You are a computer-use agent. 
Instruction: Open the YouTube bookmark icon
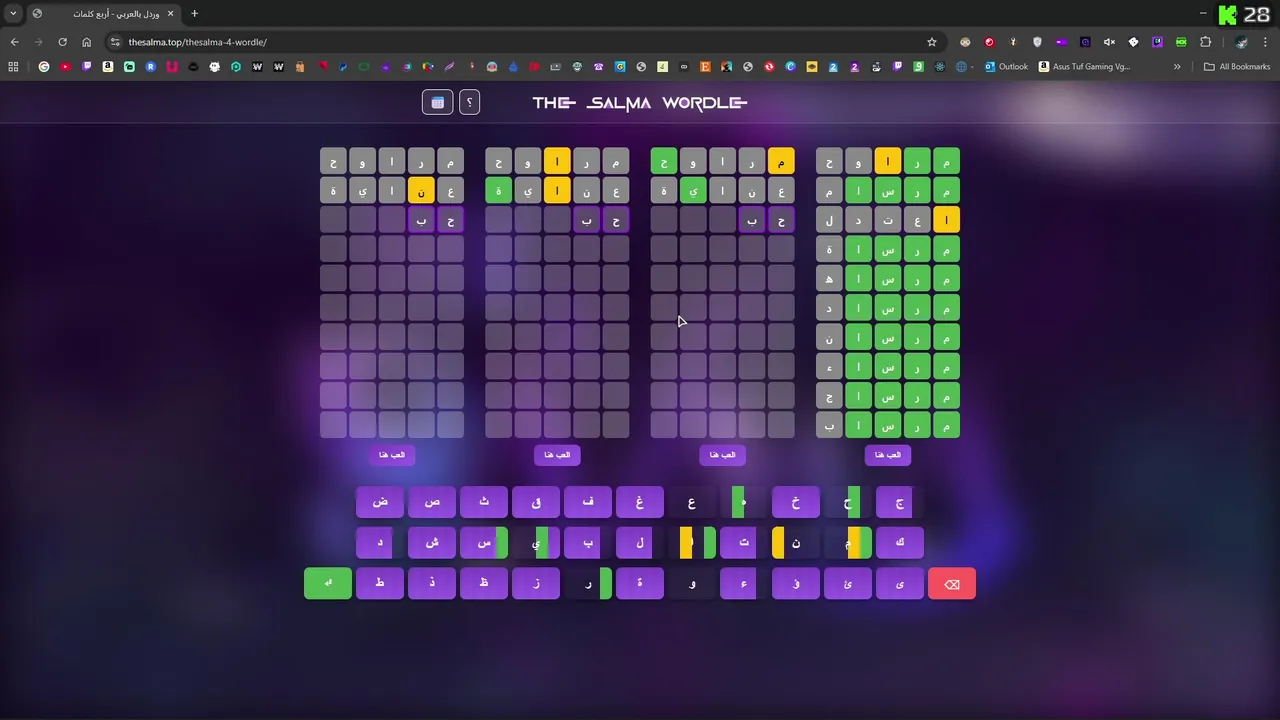65,67
